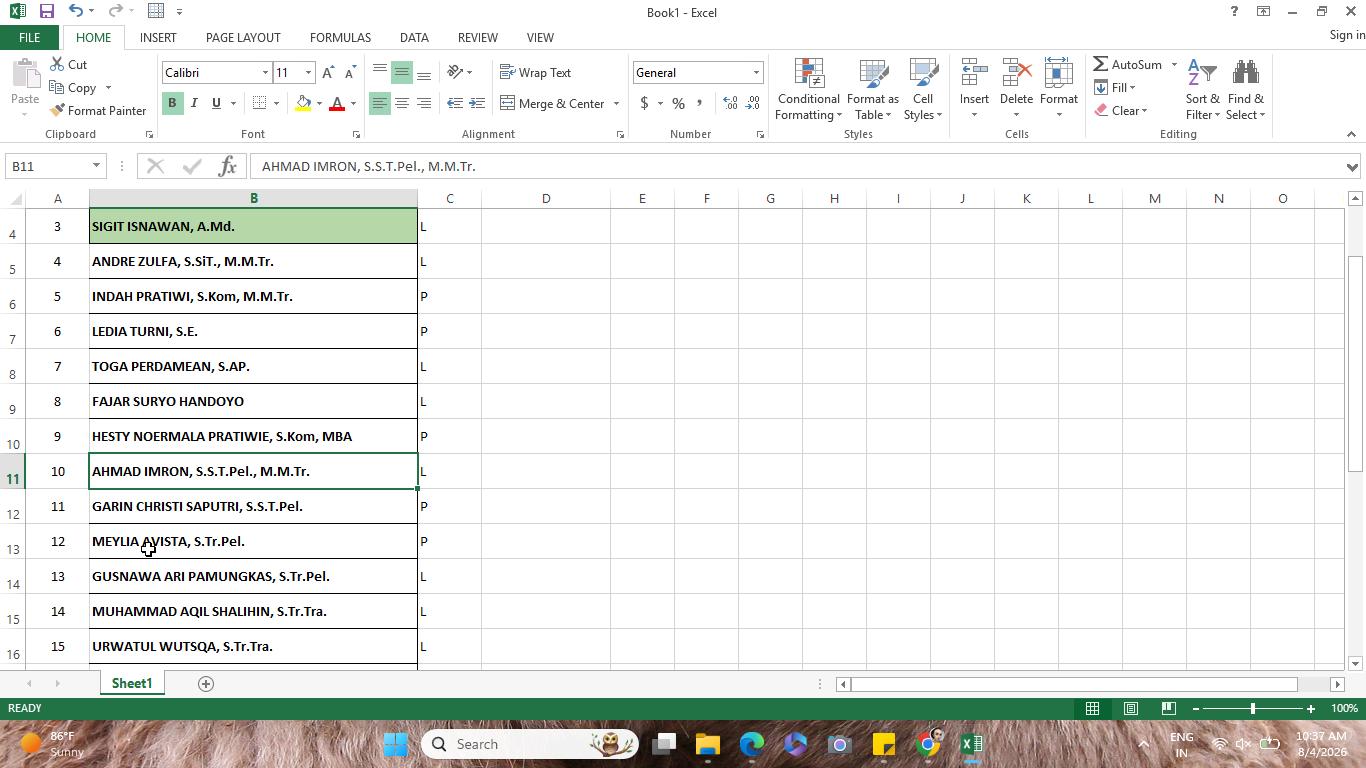The image size is (1366, 768).
Task: Toggle Wrap Text option
Action: 535,73
